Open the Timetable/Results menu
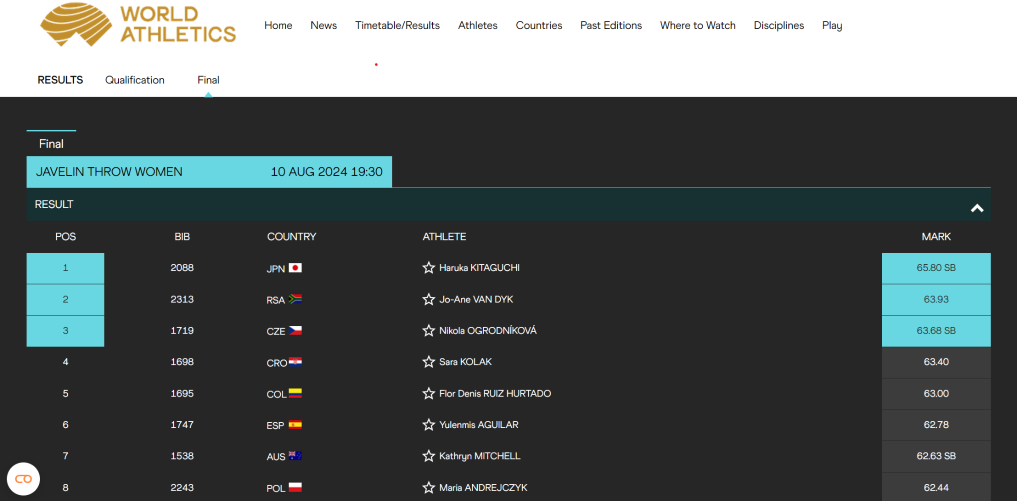The image size is (1017, 501). tap(397, 26)
